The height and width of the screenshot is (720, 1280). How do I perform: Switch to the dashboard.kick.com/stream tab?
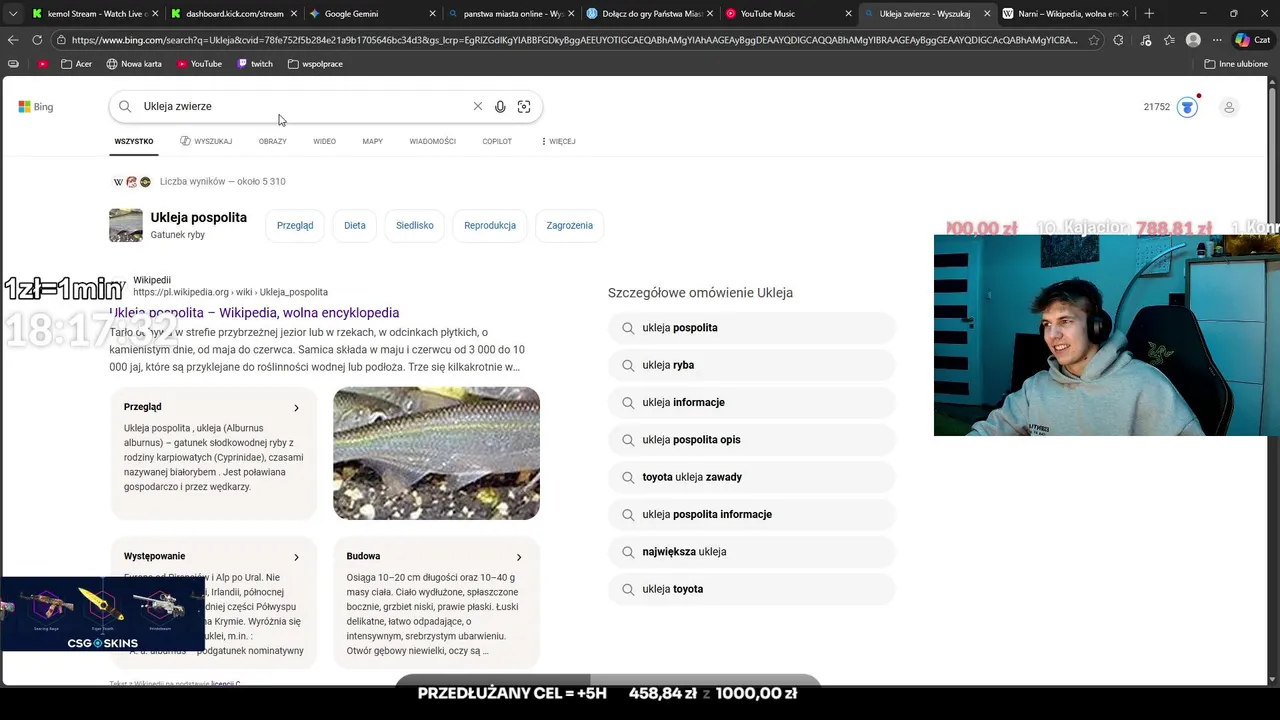pos(234,14)
